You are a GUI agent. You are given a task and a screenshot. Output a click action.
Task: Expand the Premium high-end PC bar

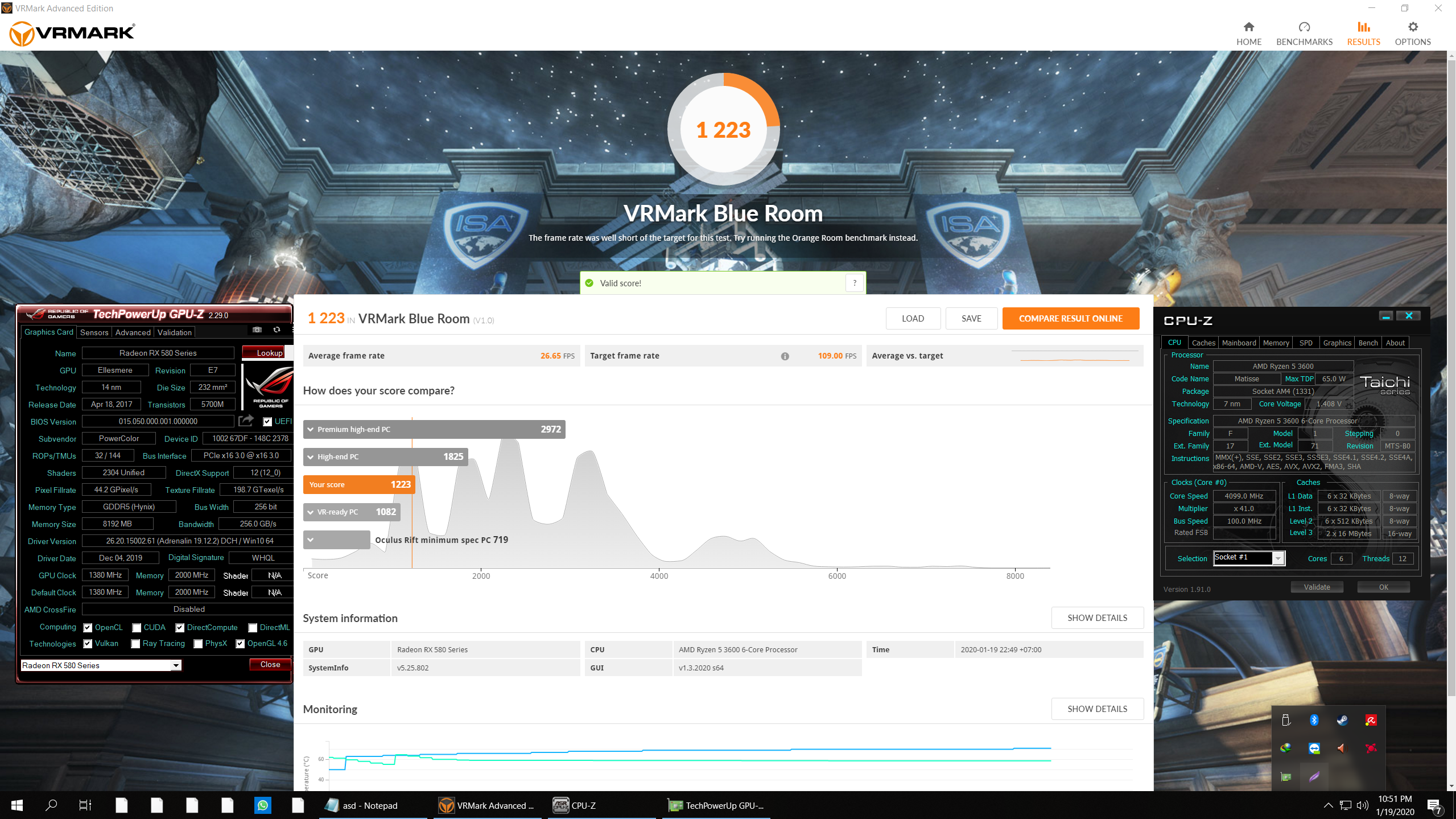coord(434,429)
